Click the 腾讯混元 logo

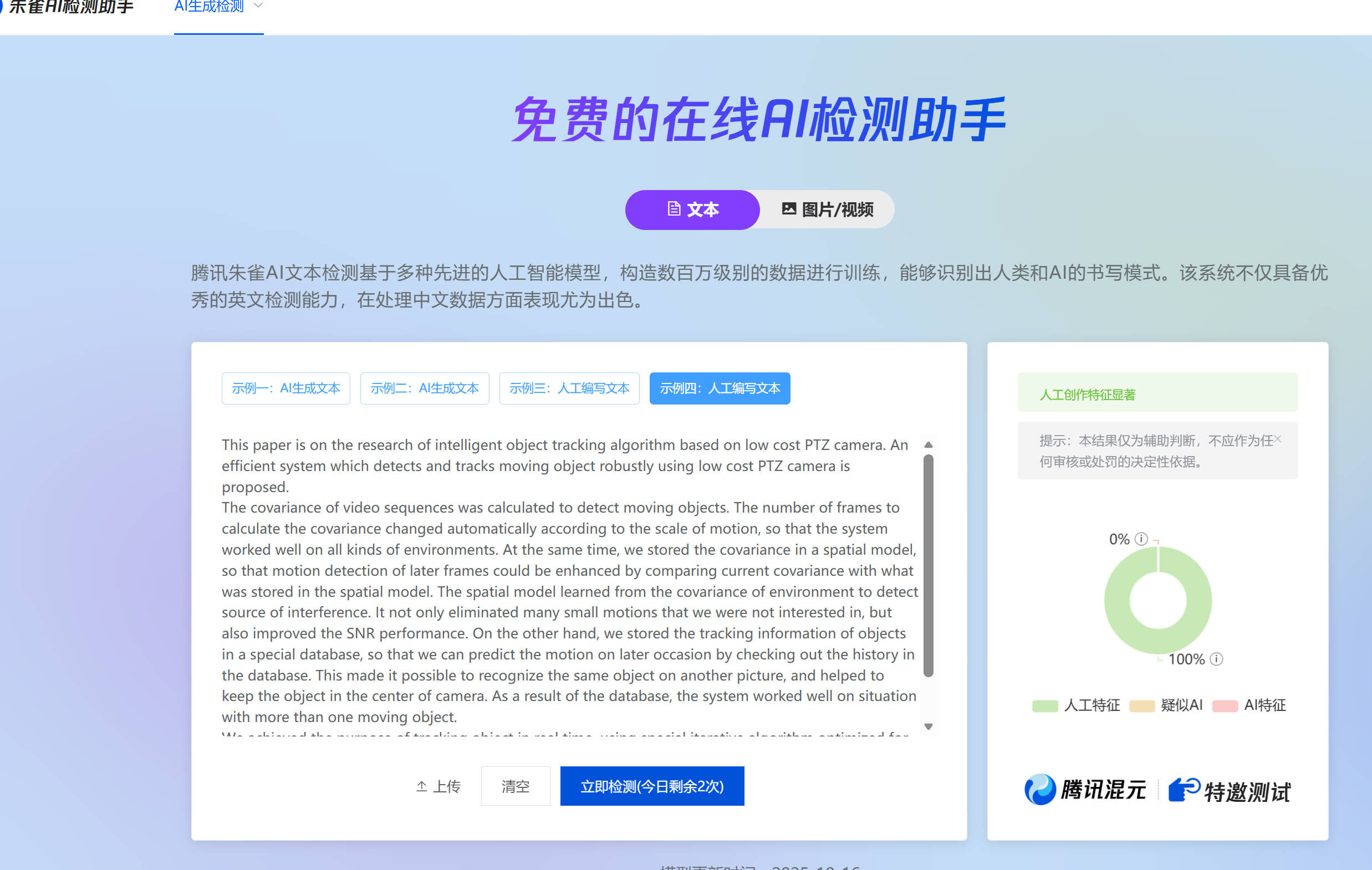(1085, 790)
